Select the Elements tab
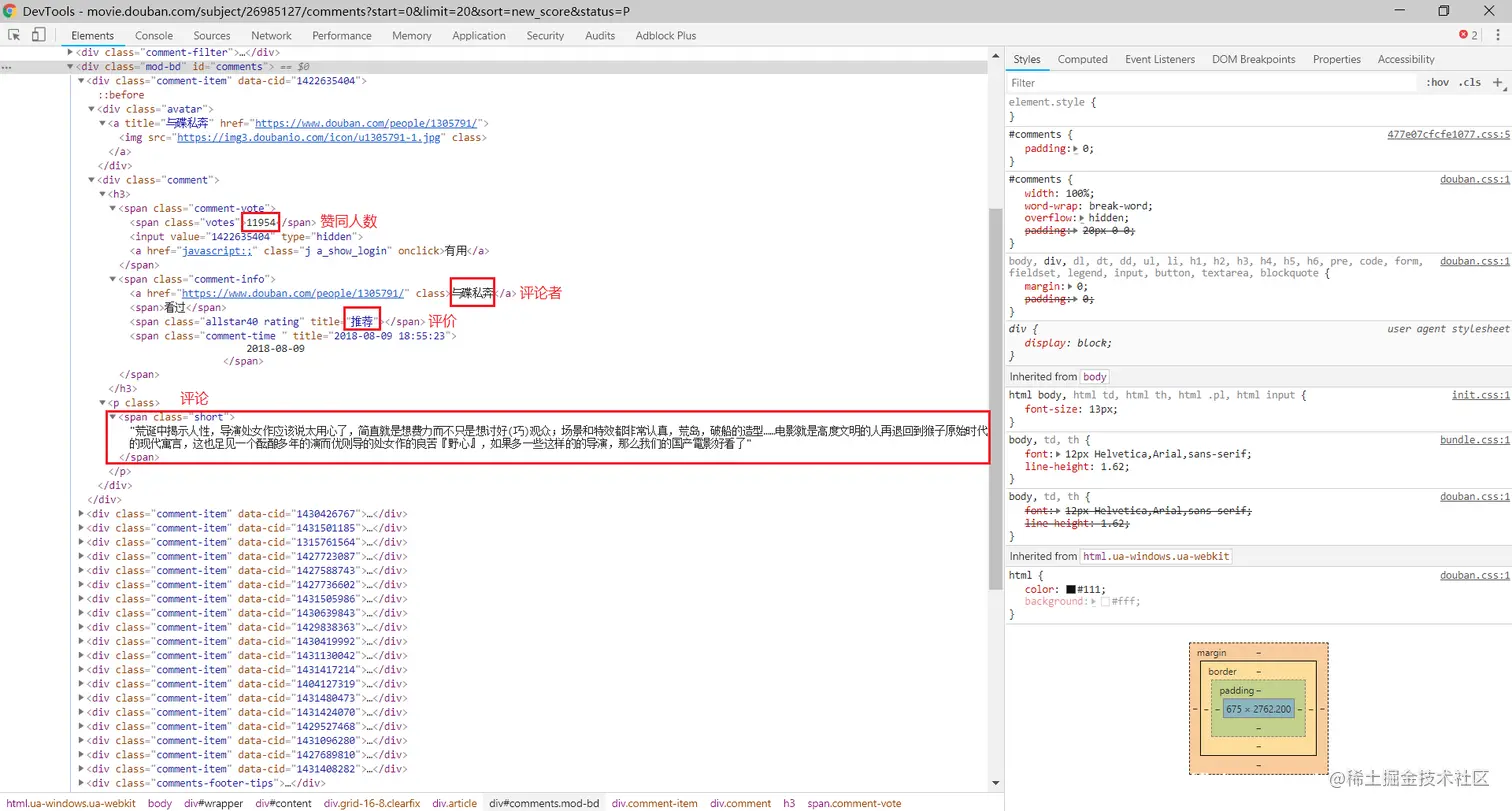1512x811 pixels. pyautogui.click(x=92, y=35)
